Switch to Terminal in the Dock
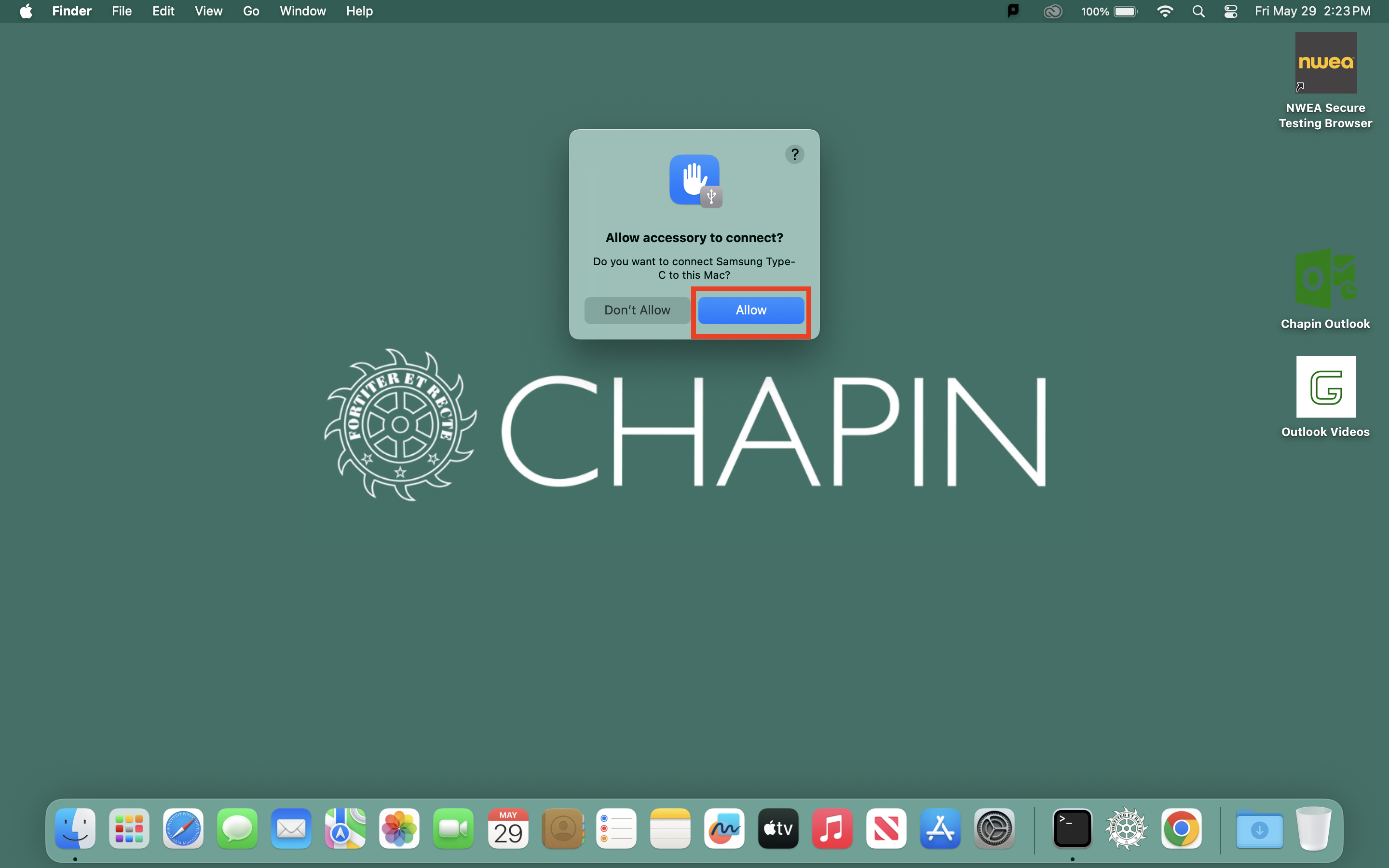 (x=1072, y=828)
